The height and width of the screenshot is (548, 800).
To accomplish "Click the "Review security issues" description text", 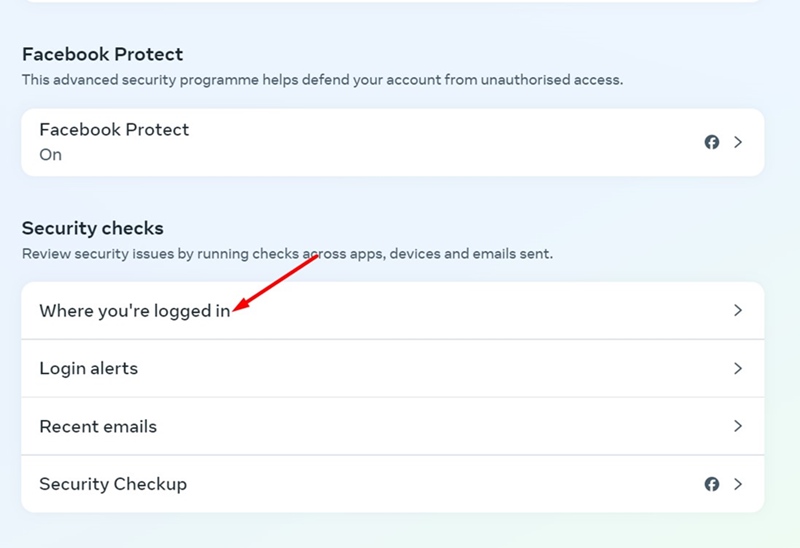I will (287, 254).
